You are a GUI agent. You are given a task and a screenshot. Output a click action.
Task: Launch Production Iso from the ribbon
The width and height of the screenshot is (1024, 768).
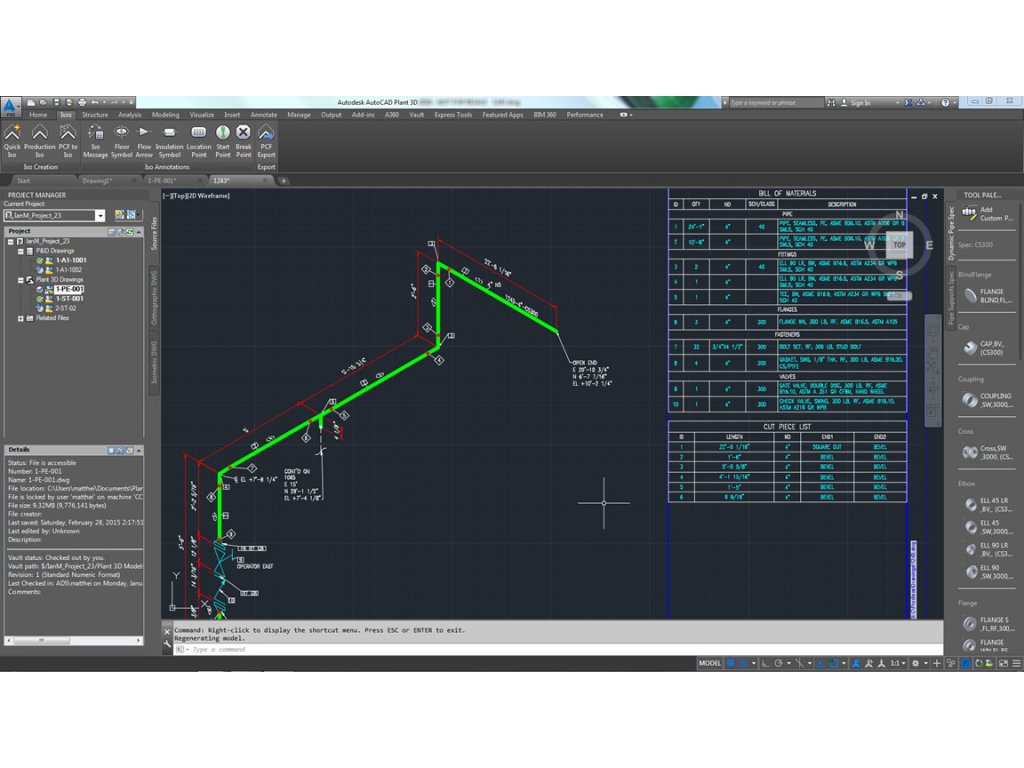pos(40,141)
